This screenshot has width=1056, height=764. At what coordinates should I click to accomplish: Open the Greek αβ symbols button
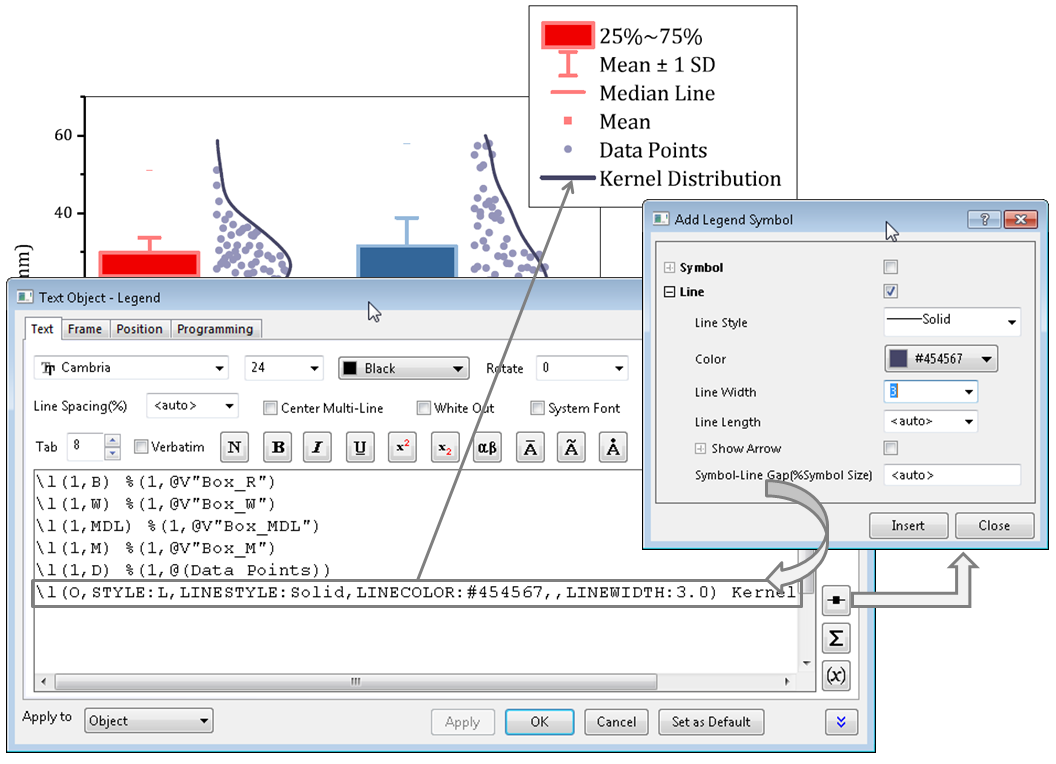(x=486, y=448)
